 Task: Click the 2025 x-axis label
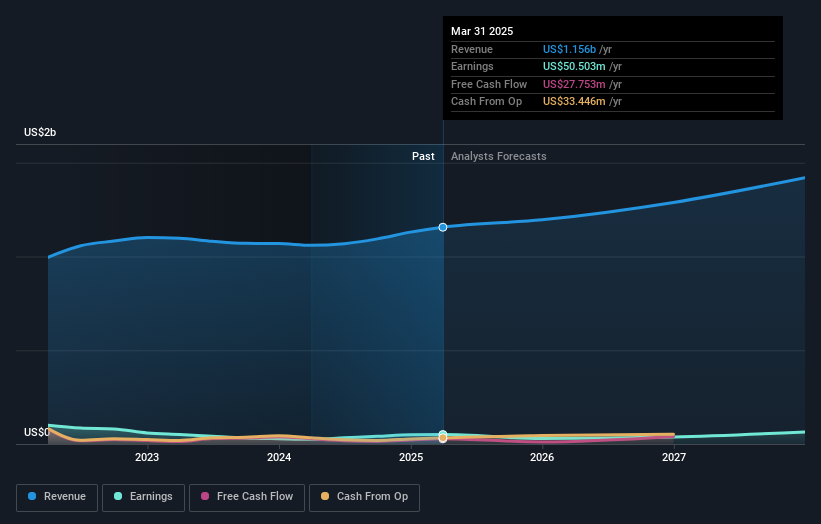(x=411, y=457)
